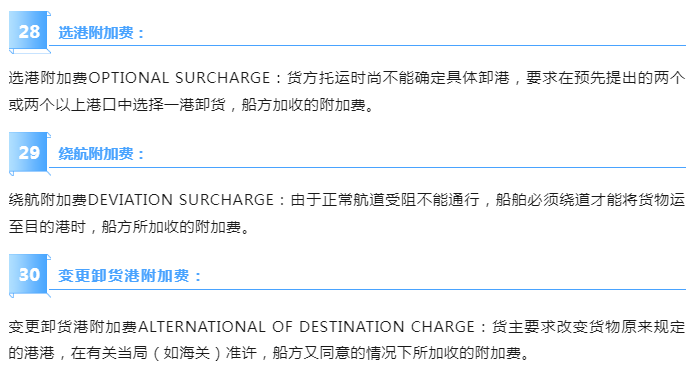Click the phrase 由于正常航道受阻不能通行
The height and width of the screenshot is (378, 699).
coord(385,200)
